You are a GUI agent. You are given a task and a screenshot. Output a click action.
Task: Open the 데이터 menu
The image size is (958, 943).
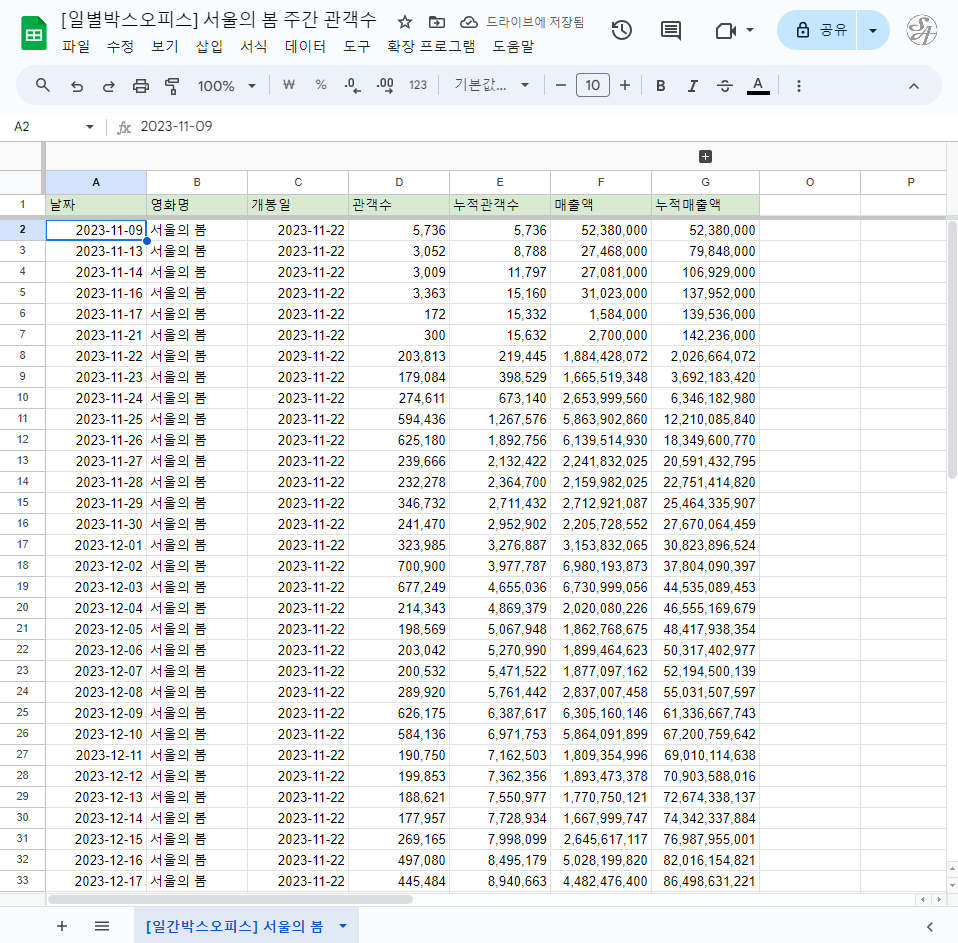[x=305, y=46]
